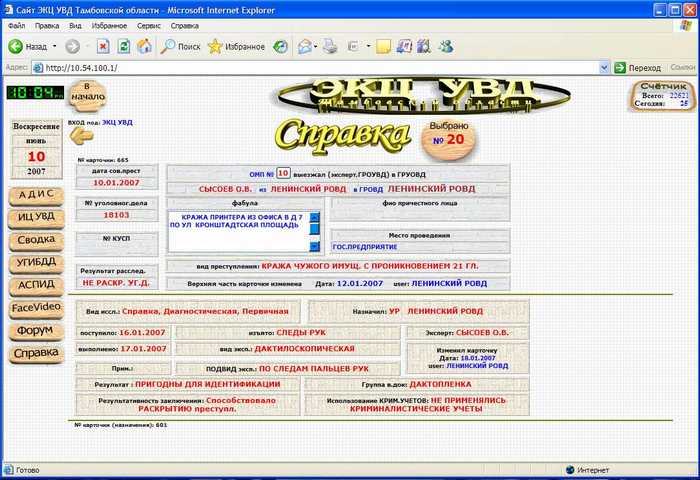Viewport: 700px width, 480px height.
Task: Click the Messenger people icon
Action: coord(446,46)
